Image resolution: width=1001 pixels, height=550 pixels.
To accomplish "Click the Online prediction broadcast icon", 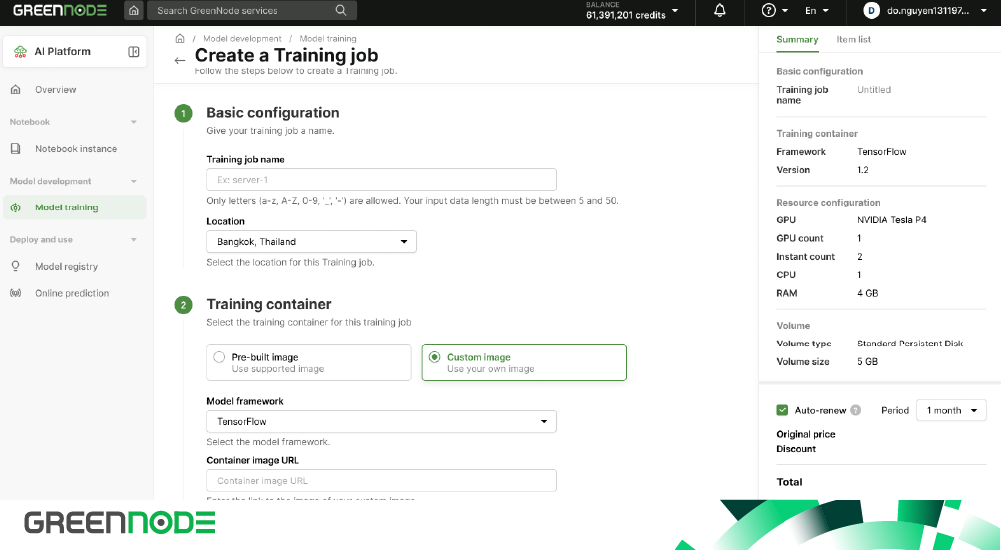I will coord(16,293).
